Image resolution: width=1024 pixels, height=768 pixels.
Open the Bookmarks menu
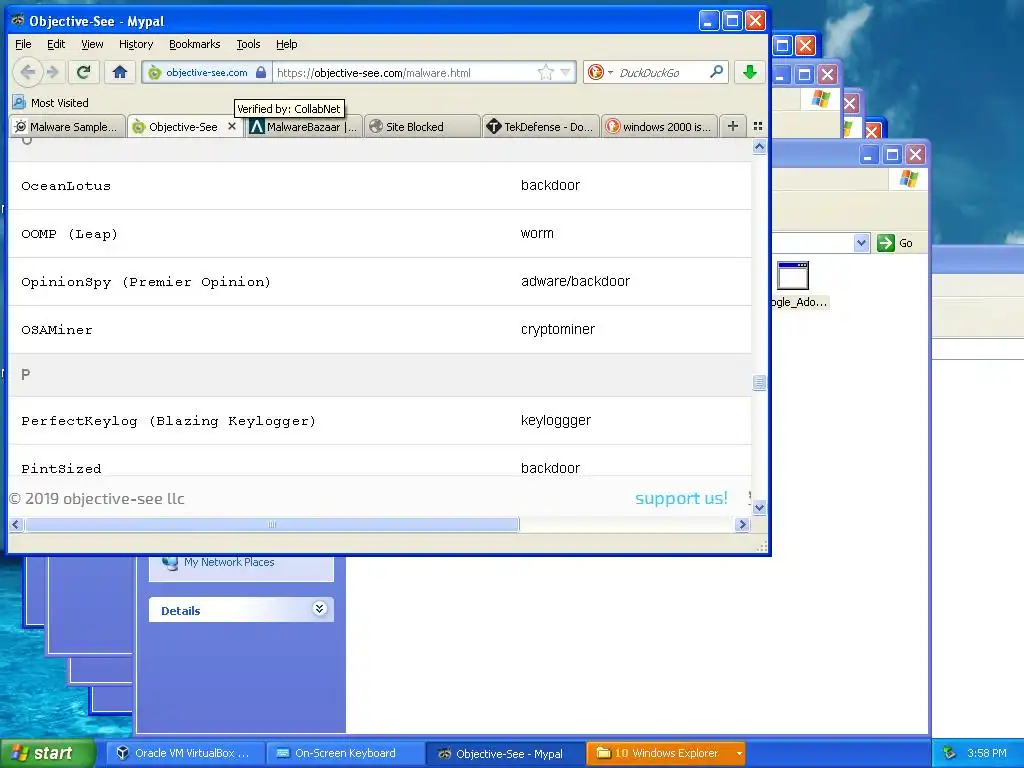[195, 44]
